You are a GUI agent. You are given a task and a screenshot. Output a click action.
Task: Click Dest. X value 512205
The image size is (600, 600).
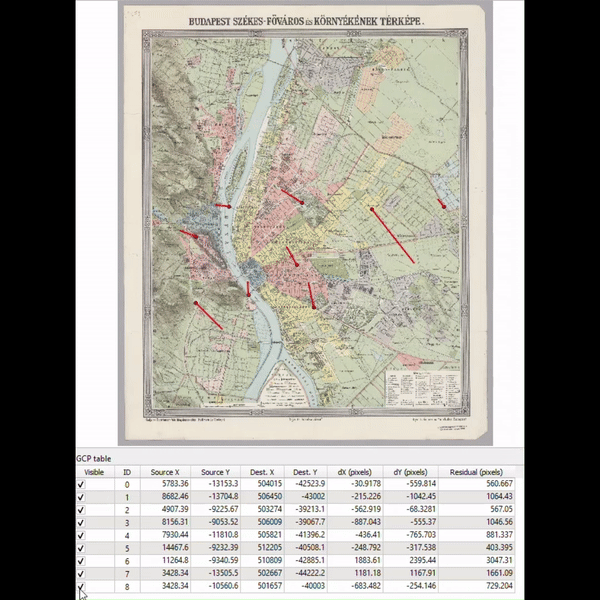click(270, 548)
